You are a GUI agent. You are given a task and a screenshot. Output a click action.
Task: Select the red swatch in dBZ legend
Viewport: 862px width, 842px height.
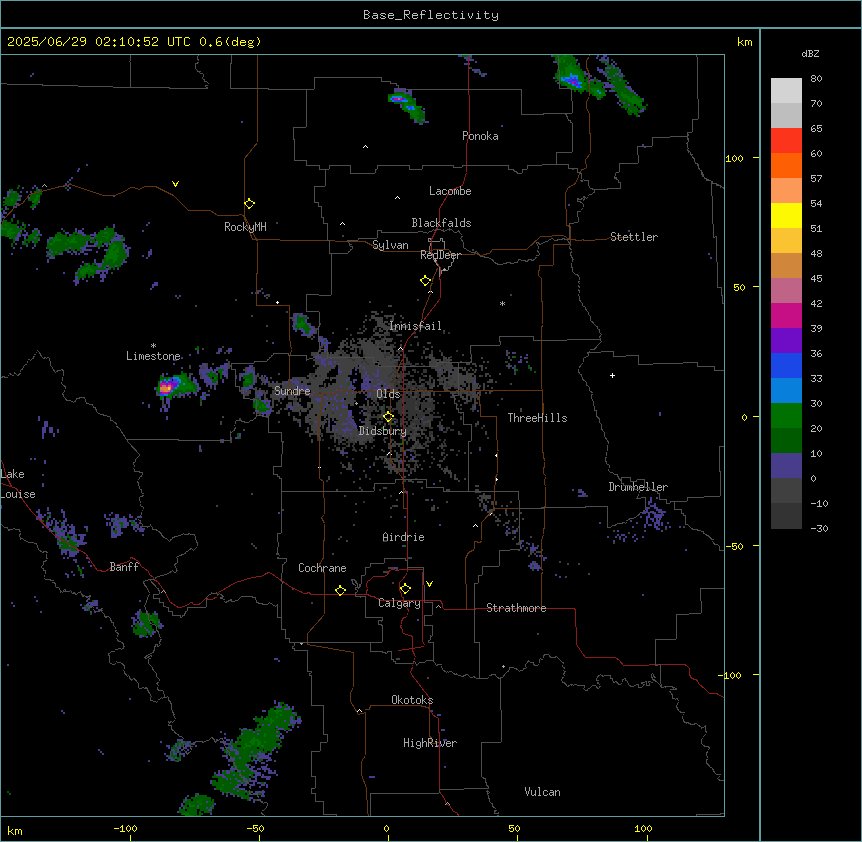pos(786,140)
